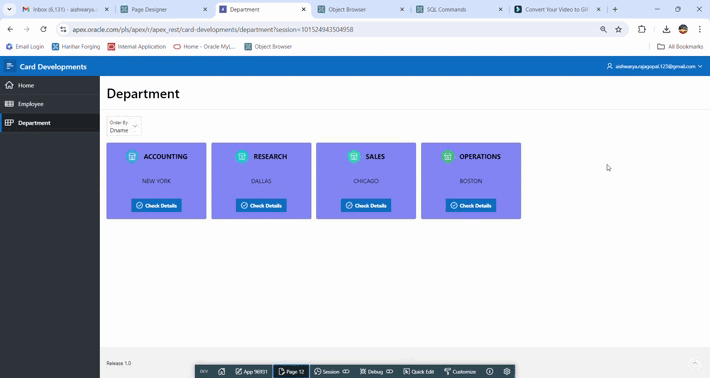Click the browser address bar URL
The height and width of the screenshot is (378, 710).
(x=213, y=29)
